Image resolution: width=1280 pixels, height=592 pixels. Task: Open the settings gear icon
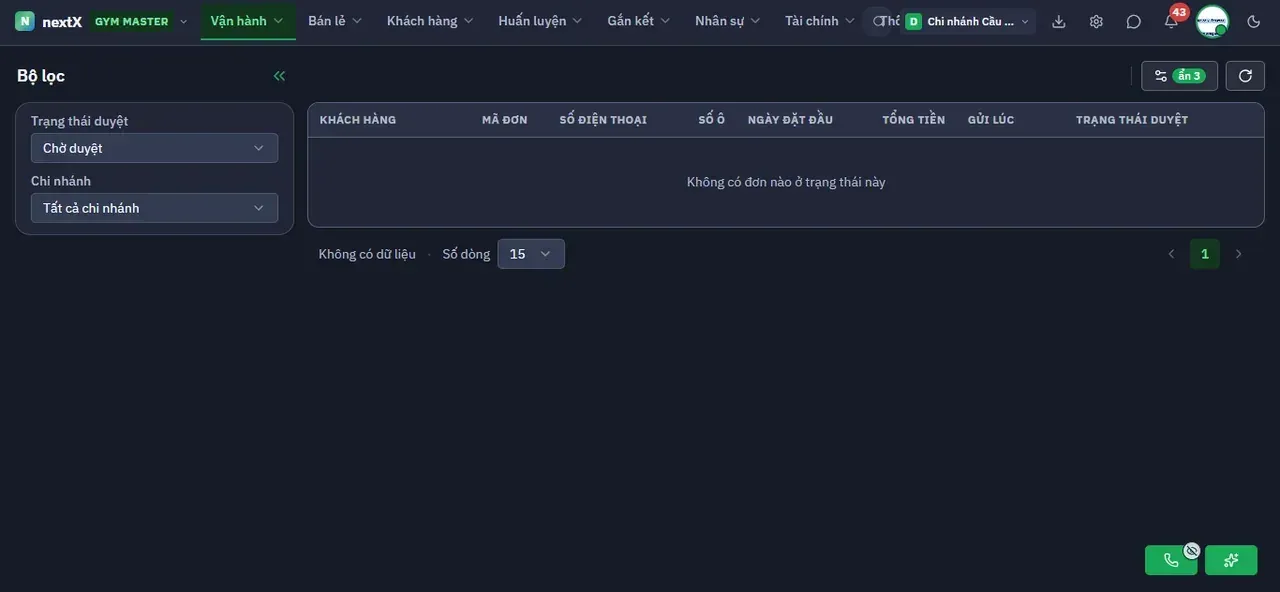(1096, 21)
